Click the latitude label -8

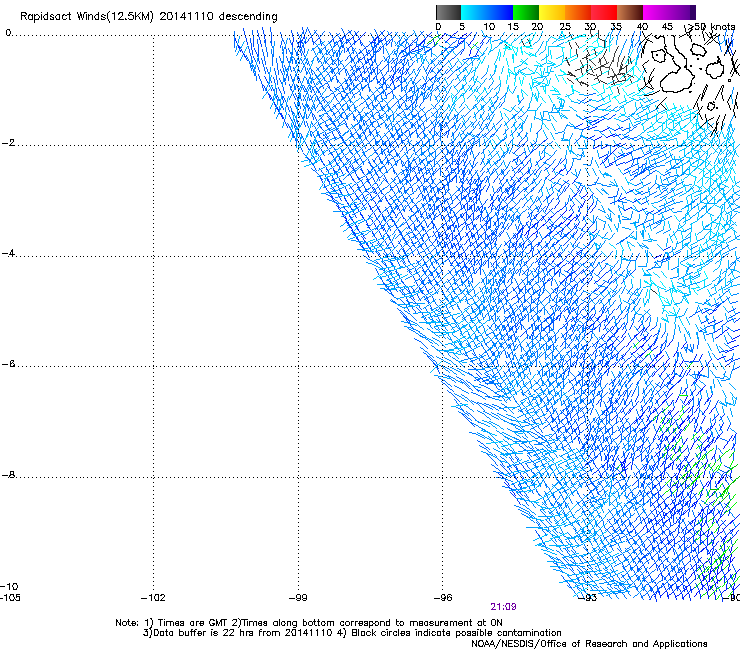click(8, 475)
